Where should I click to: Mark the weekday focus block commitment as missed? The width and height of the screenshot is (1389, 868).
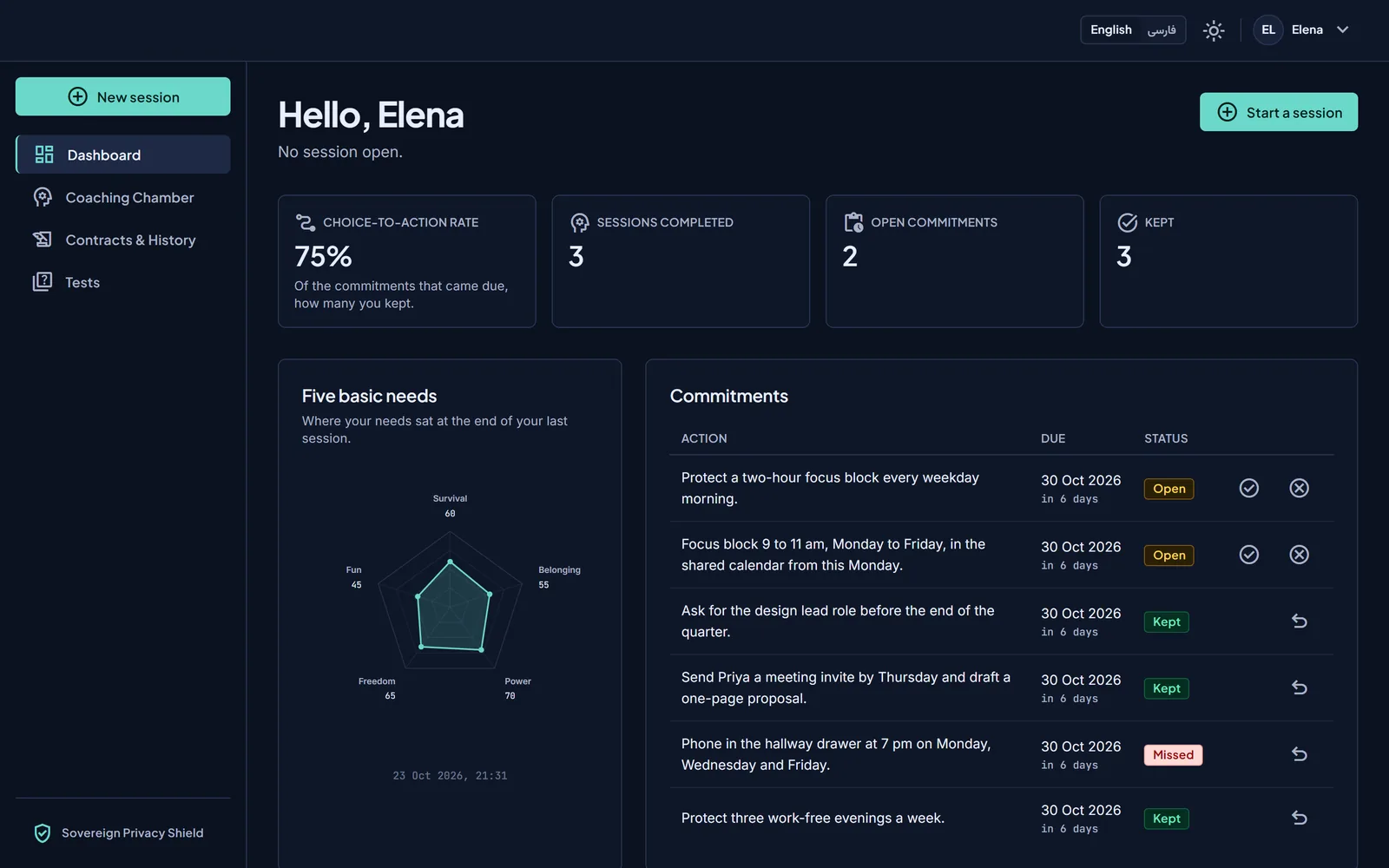tap(1299, 488)
